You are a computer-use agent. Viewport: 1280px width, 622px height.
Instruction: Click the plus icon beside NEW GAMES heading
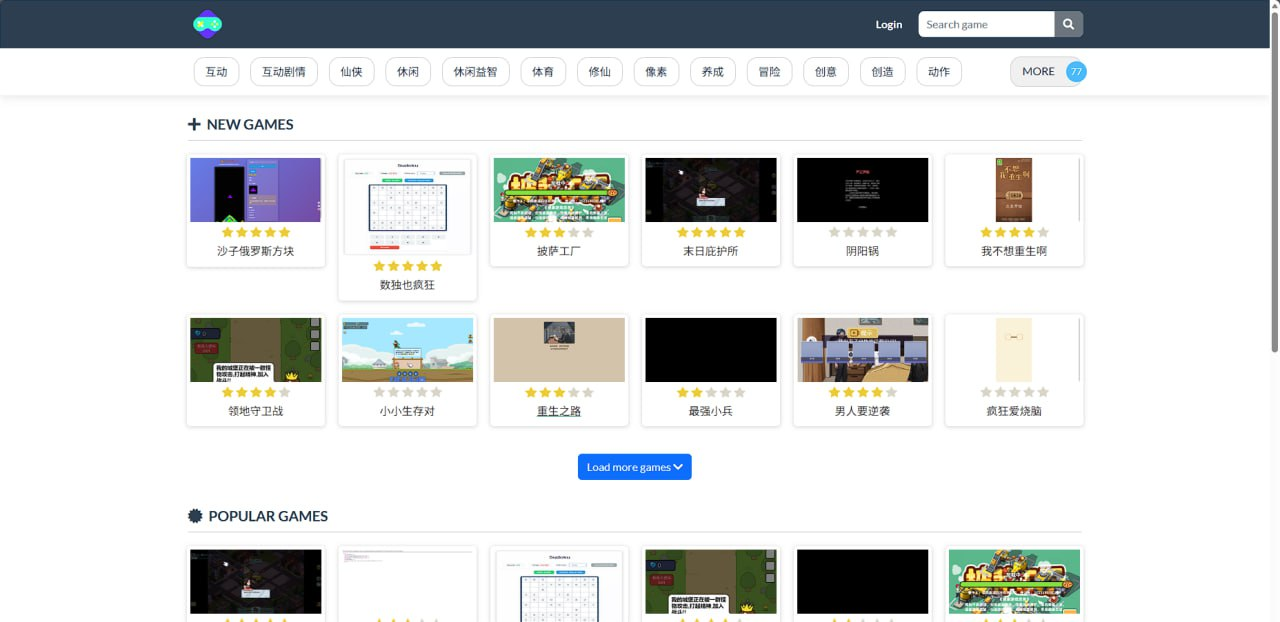coord(193,124)
